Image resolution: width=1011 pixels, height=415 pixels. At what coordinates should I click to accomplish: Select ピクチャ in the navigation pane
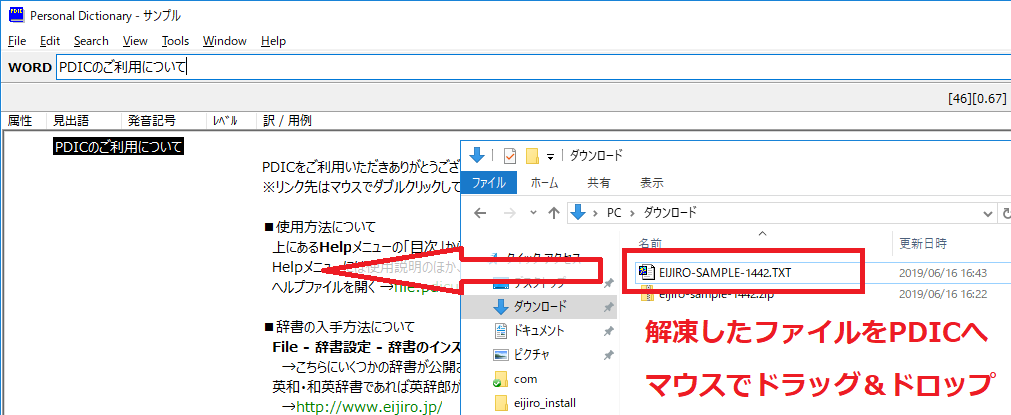[x=532, y=354]
